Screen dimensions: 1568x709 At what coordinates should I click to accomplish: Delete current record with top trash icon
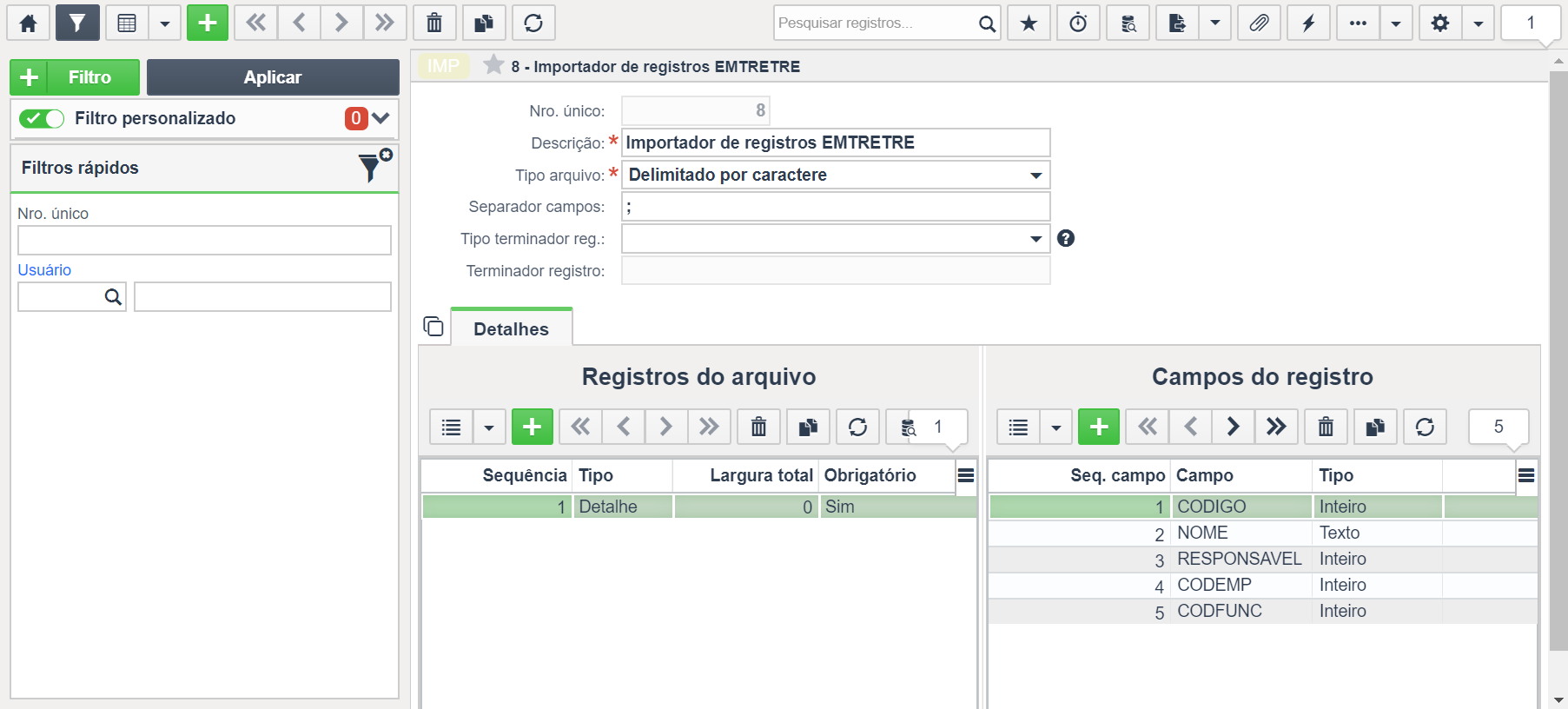[x=434, y=23]
